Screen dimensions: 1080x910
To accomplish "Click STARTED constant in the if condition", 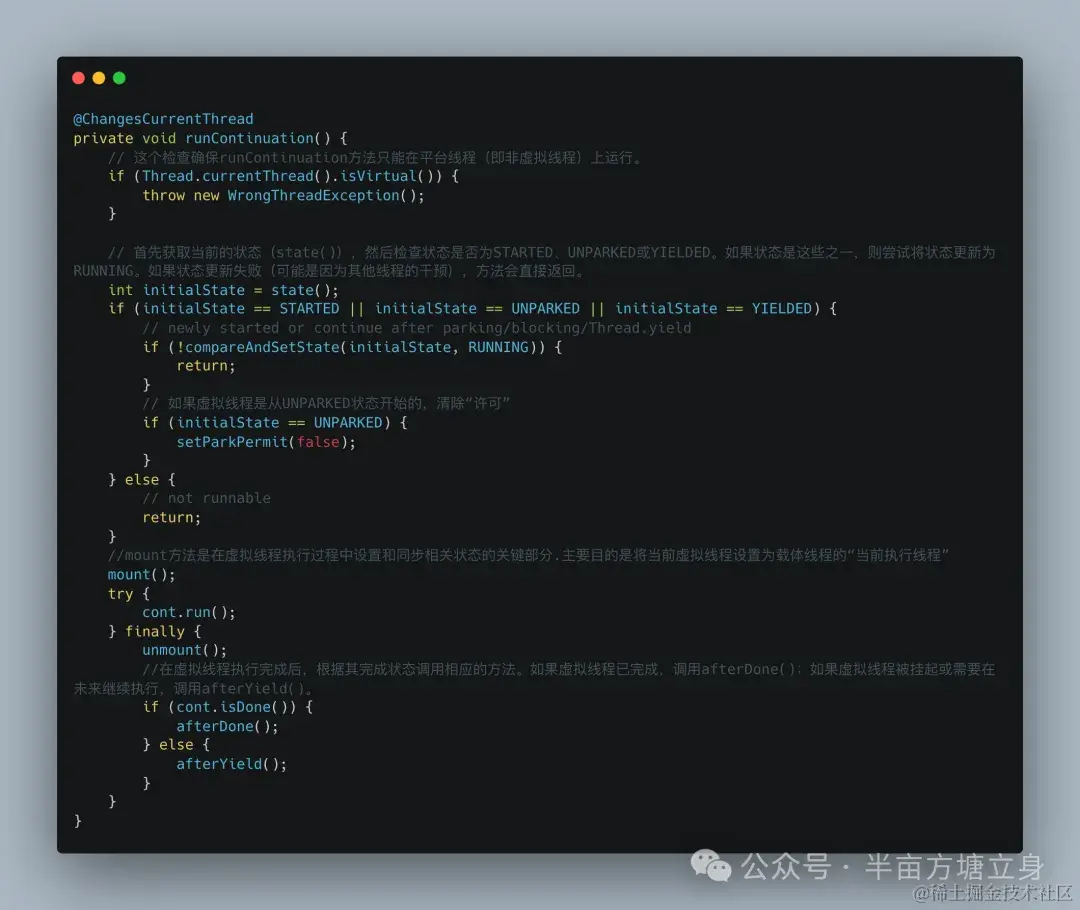I will point(309,309).
